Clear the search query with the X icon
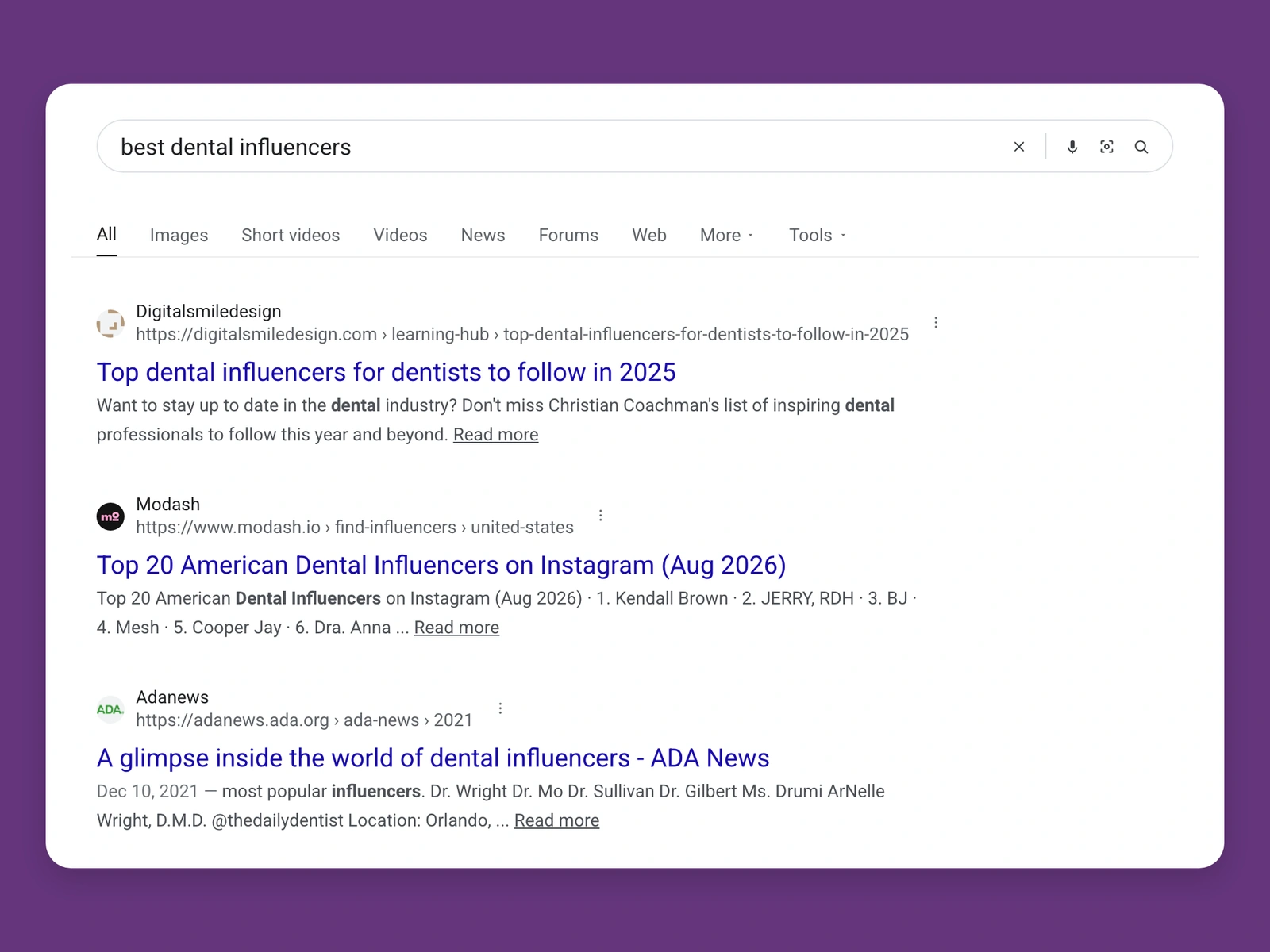The height and width of the screenshot is (952, 1270). click(x=1019, y=147)
